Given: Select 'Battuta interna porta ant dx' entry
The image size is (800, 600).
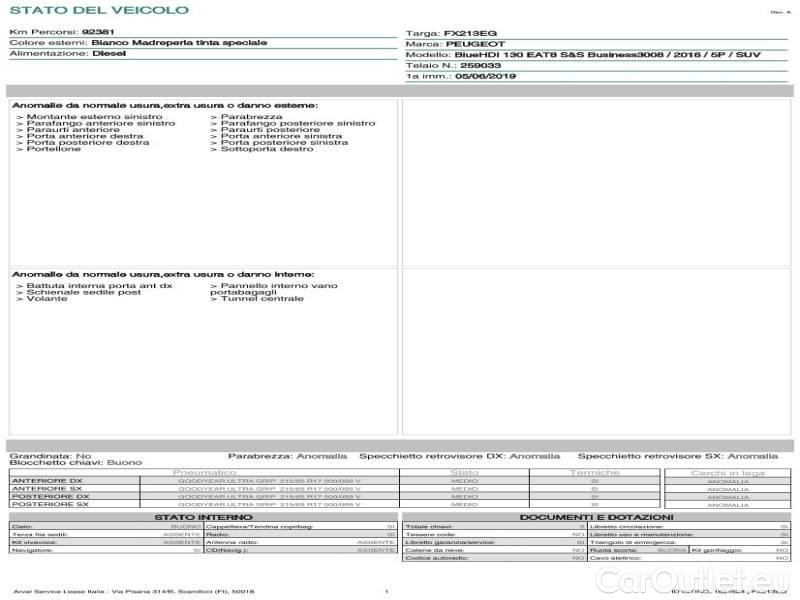Looking at the screenshot, I should tap(99, 286).
